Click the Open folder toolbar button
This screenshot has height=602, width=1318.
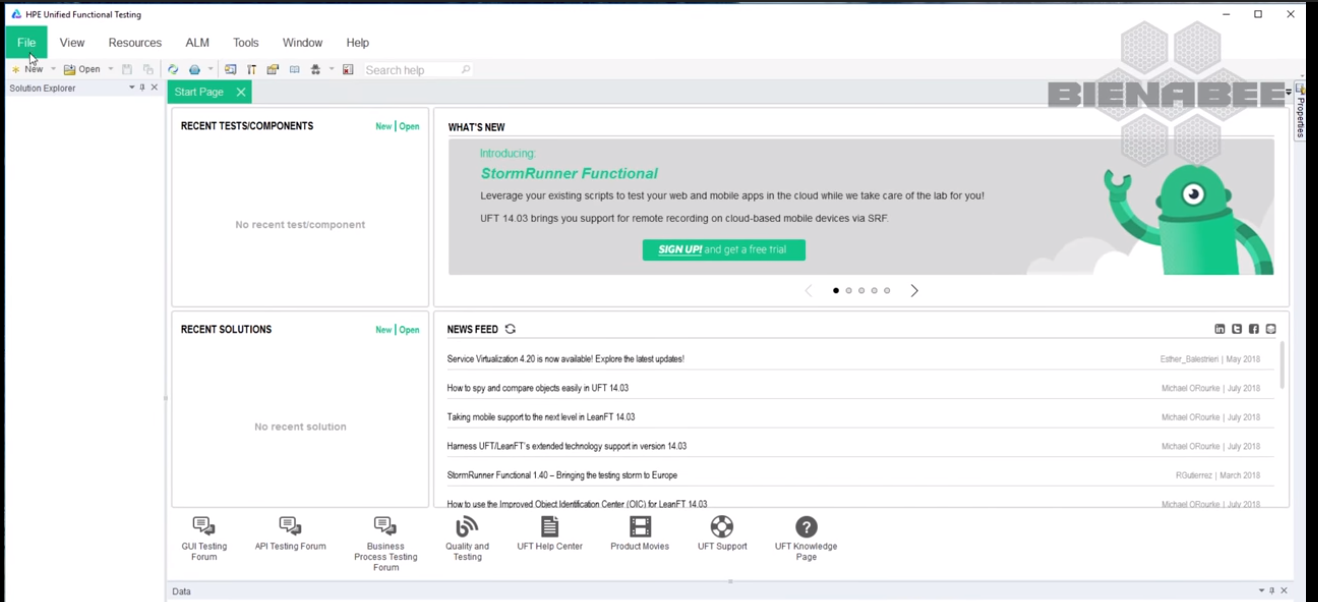(x=82, y=70)
